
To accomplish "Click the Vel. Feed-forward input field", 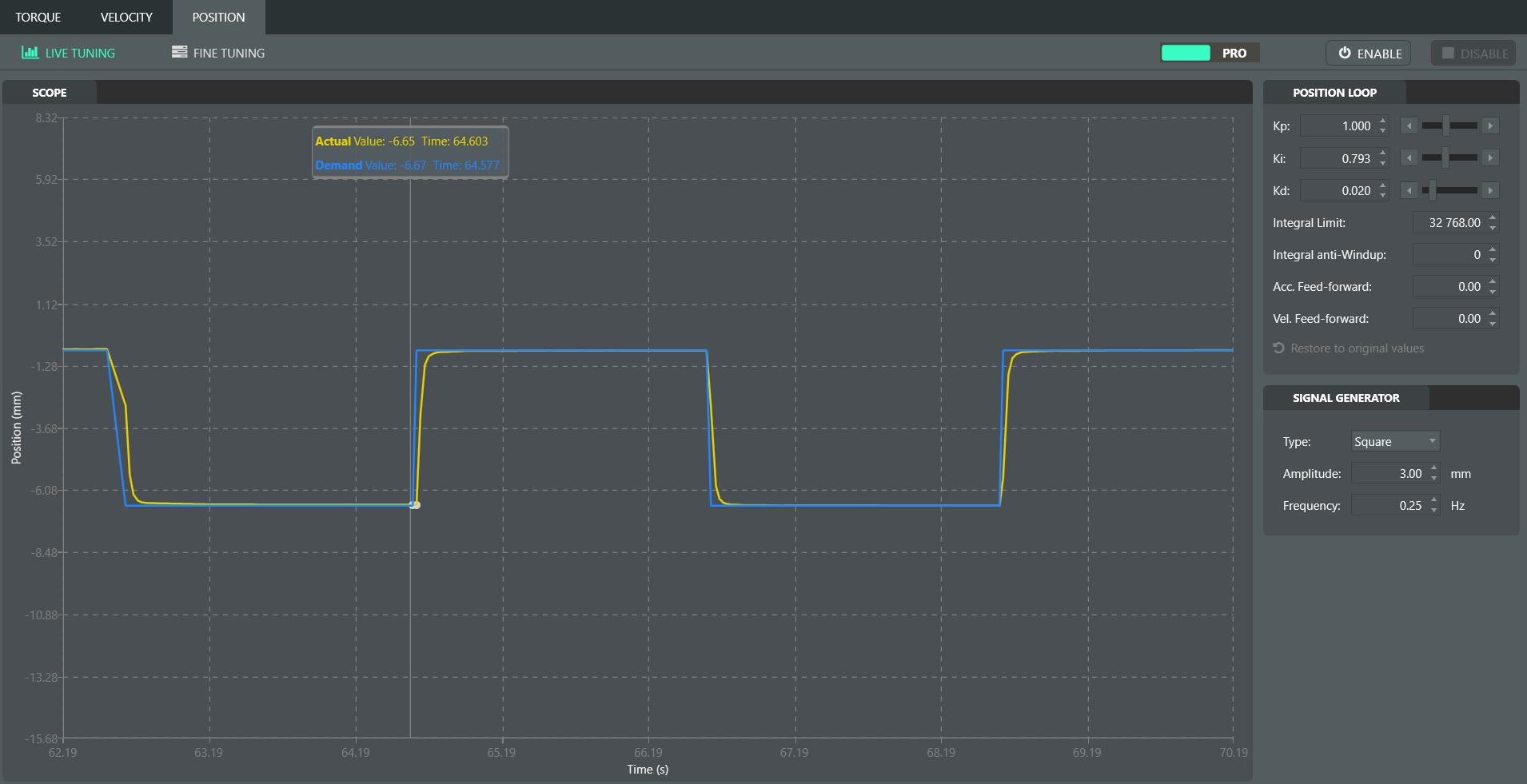I will (x=1449, y=318).
